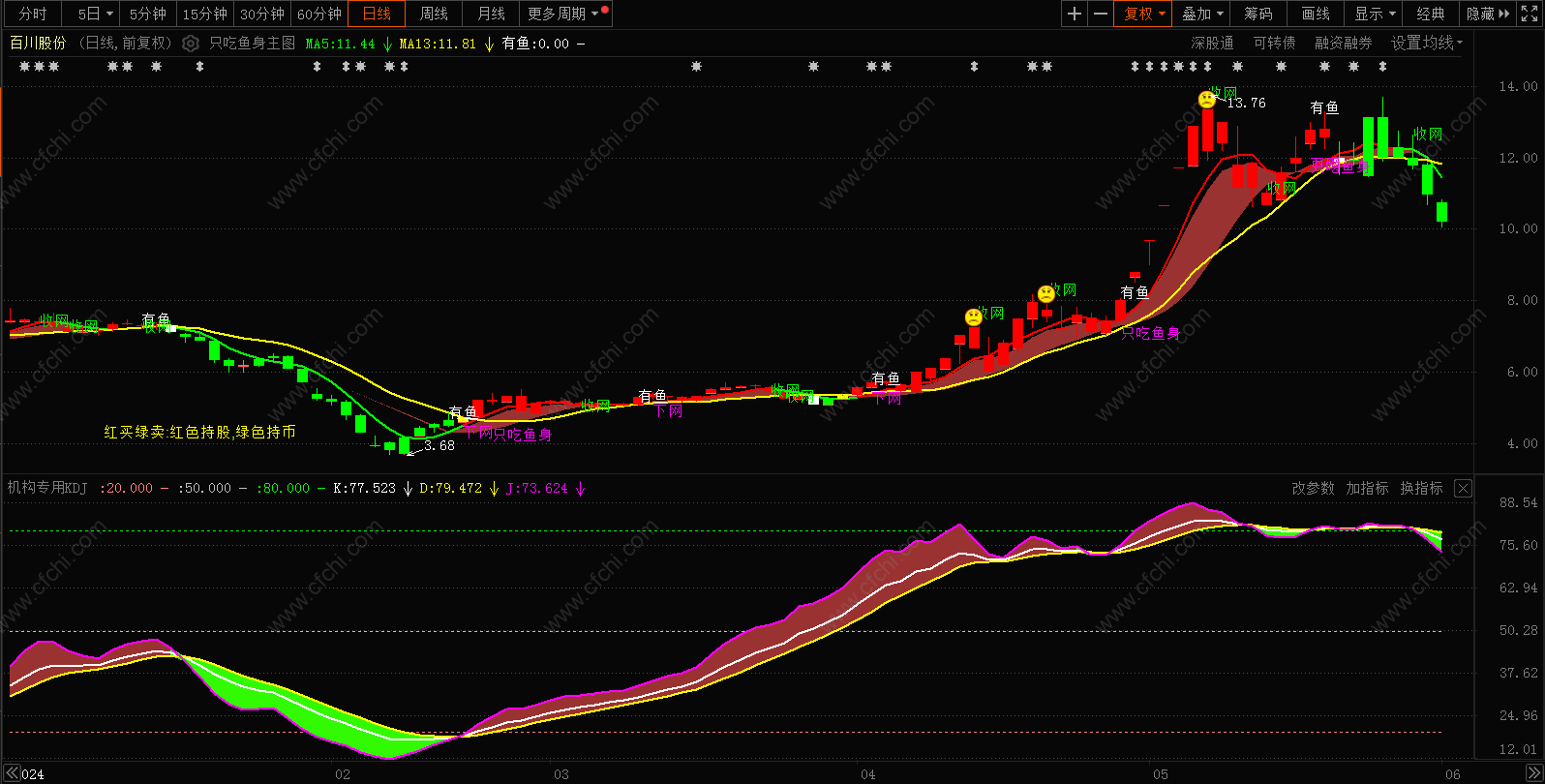Click the sad face icon near 8.00 level

point(1046,294)
